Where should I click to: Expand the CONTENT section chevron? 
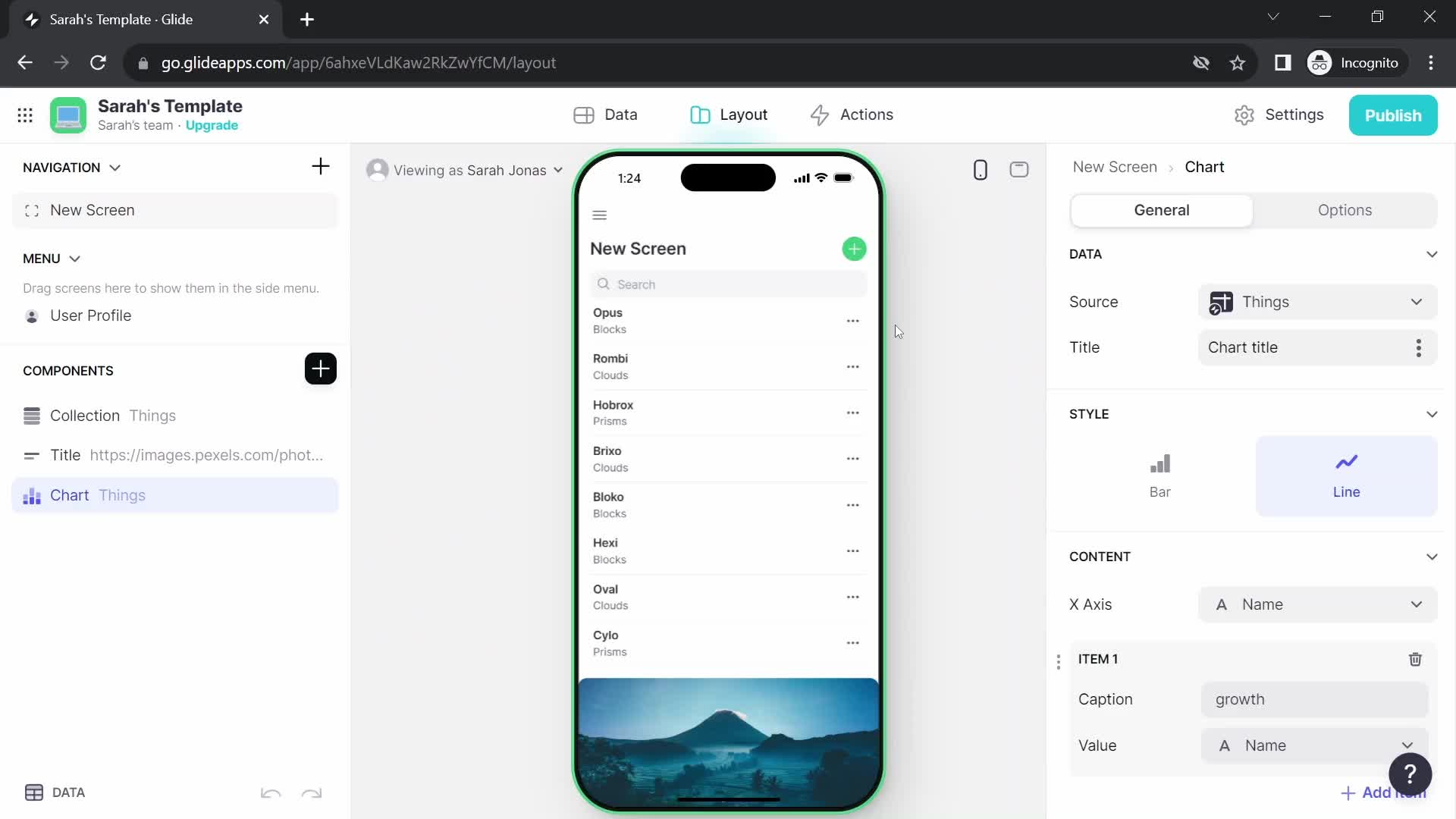[x=1432, y=557]
